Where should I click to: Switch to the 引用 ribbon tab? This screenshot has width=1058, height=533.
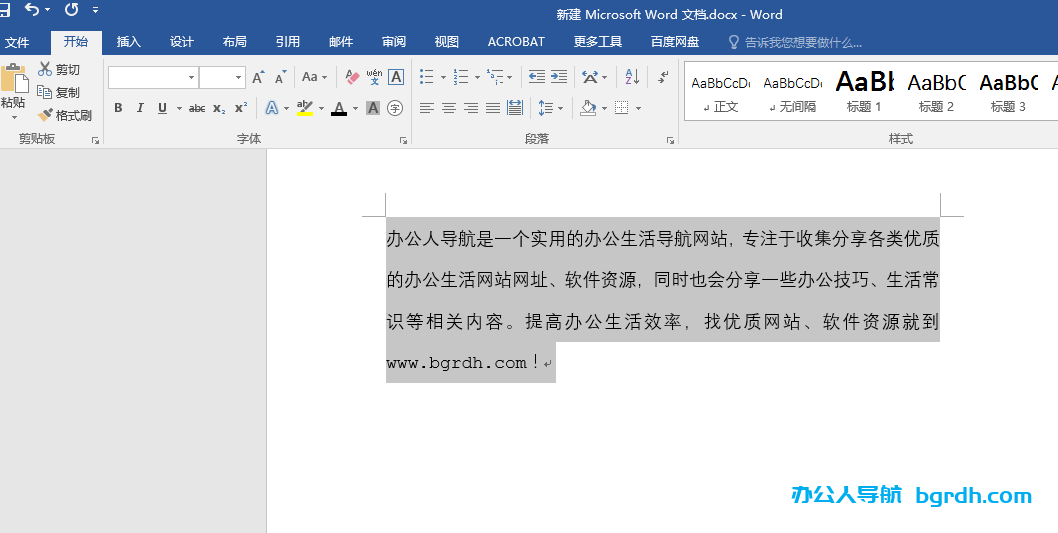coord(287,42)
